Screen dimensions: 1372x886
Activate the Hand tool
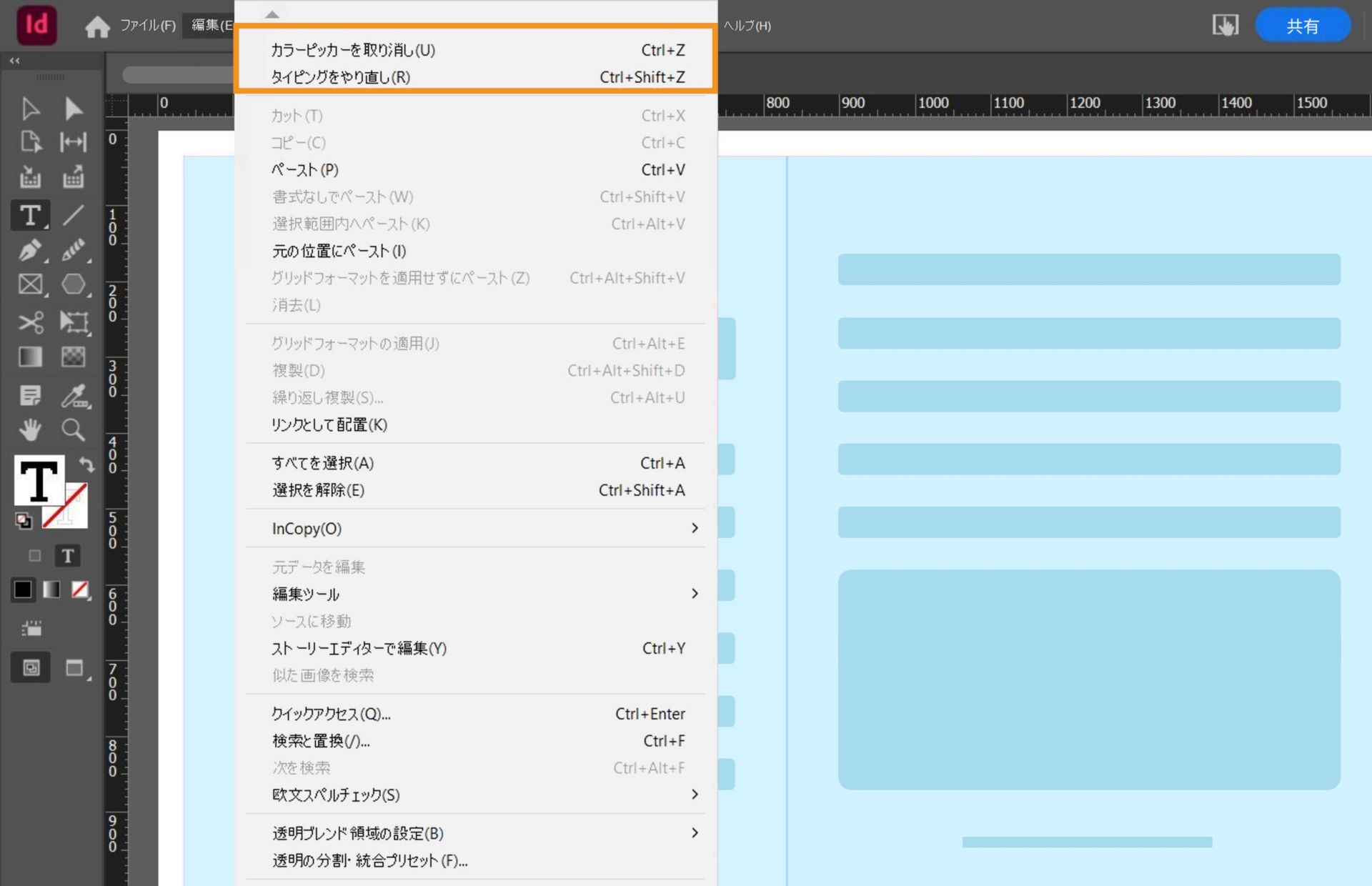pos(30,430)
